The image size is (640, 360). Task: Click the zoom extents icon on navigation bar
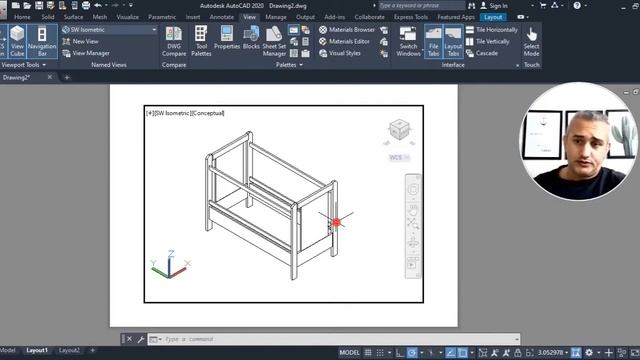[x=413, y=223]
